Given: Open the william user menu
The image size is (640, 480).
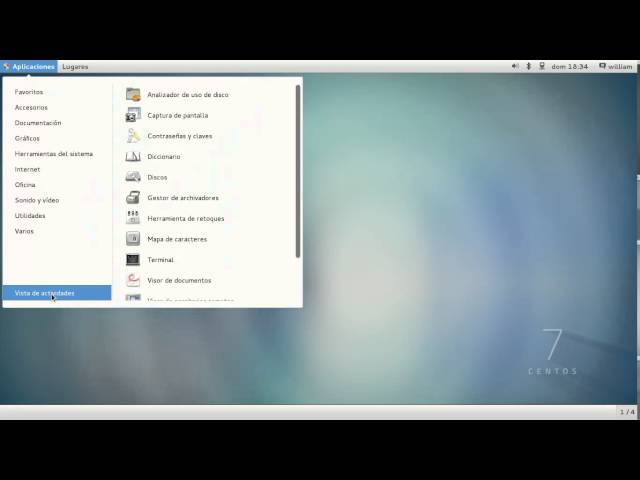Looking at the screenshot, I should [x=616, y=66].
